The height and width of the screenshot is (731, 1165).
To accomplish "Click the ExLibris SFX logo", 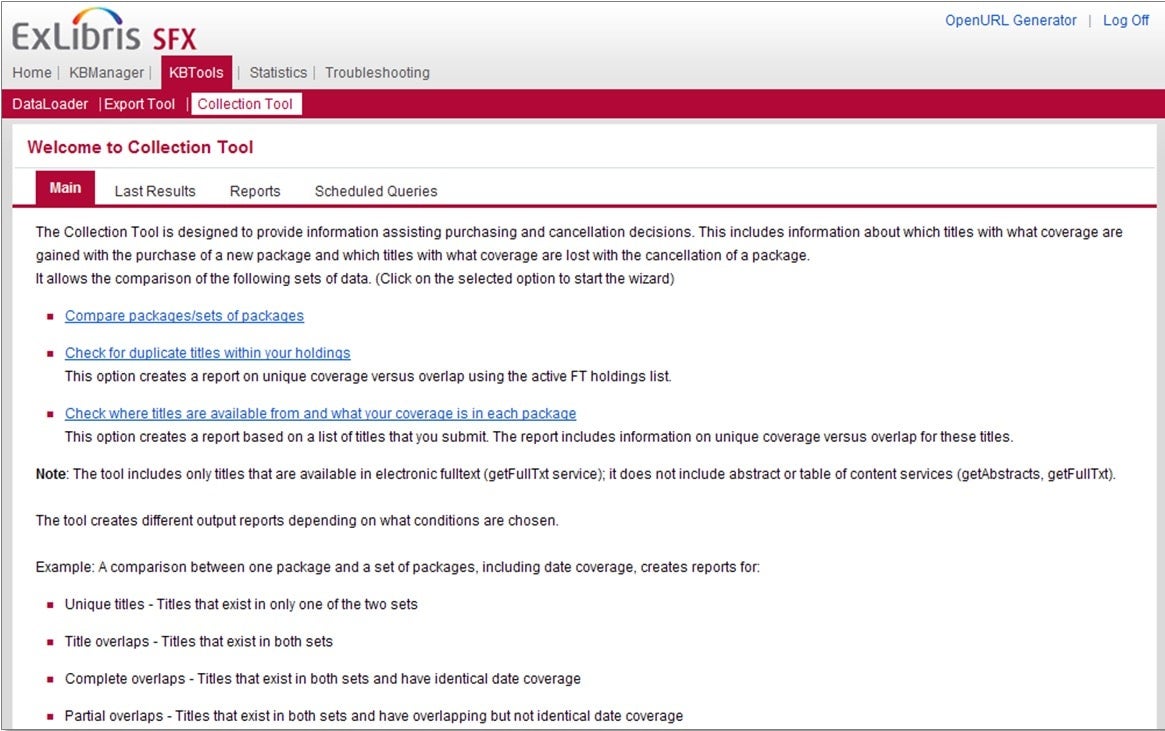I will [104, 30].
